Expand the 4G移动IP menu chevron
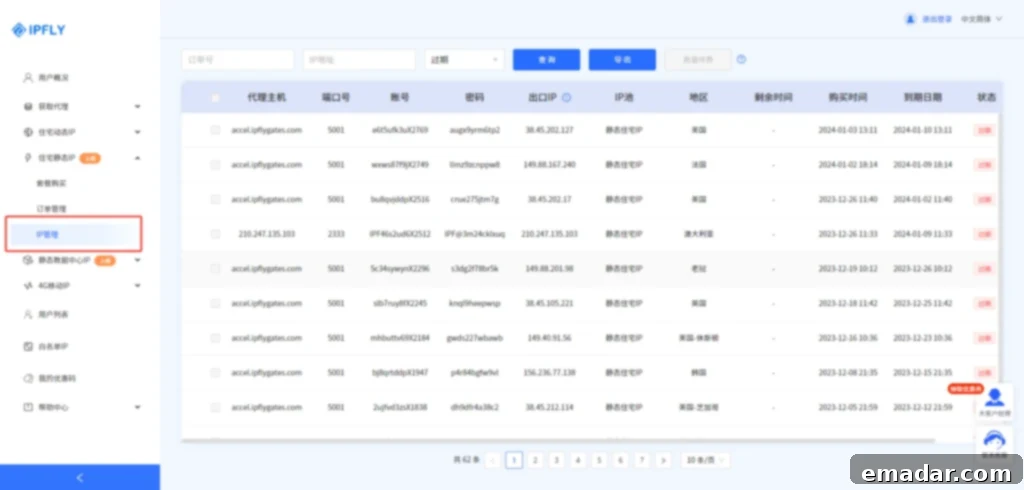Screen dimensions: 1024x490 pyautogui.click(x=137, y=286)
